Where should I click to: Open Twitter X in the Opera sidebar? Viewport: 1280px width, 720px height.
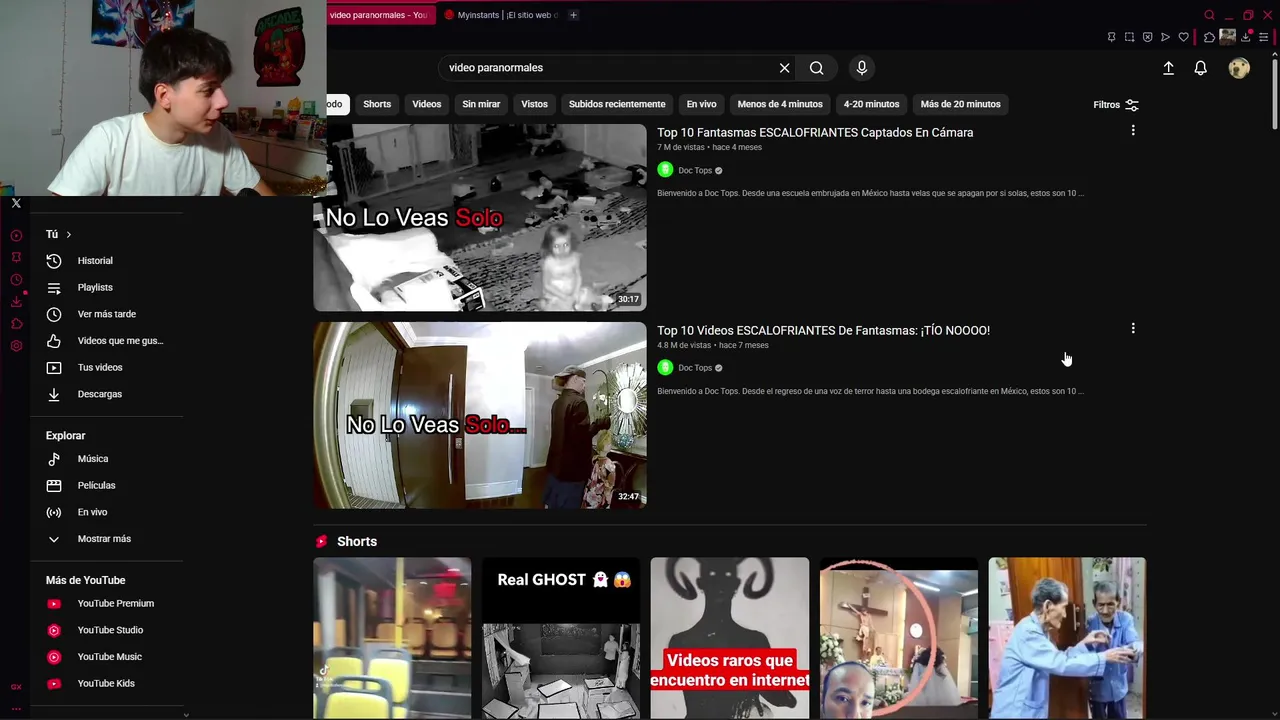(16, 203)
